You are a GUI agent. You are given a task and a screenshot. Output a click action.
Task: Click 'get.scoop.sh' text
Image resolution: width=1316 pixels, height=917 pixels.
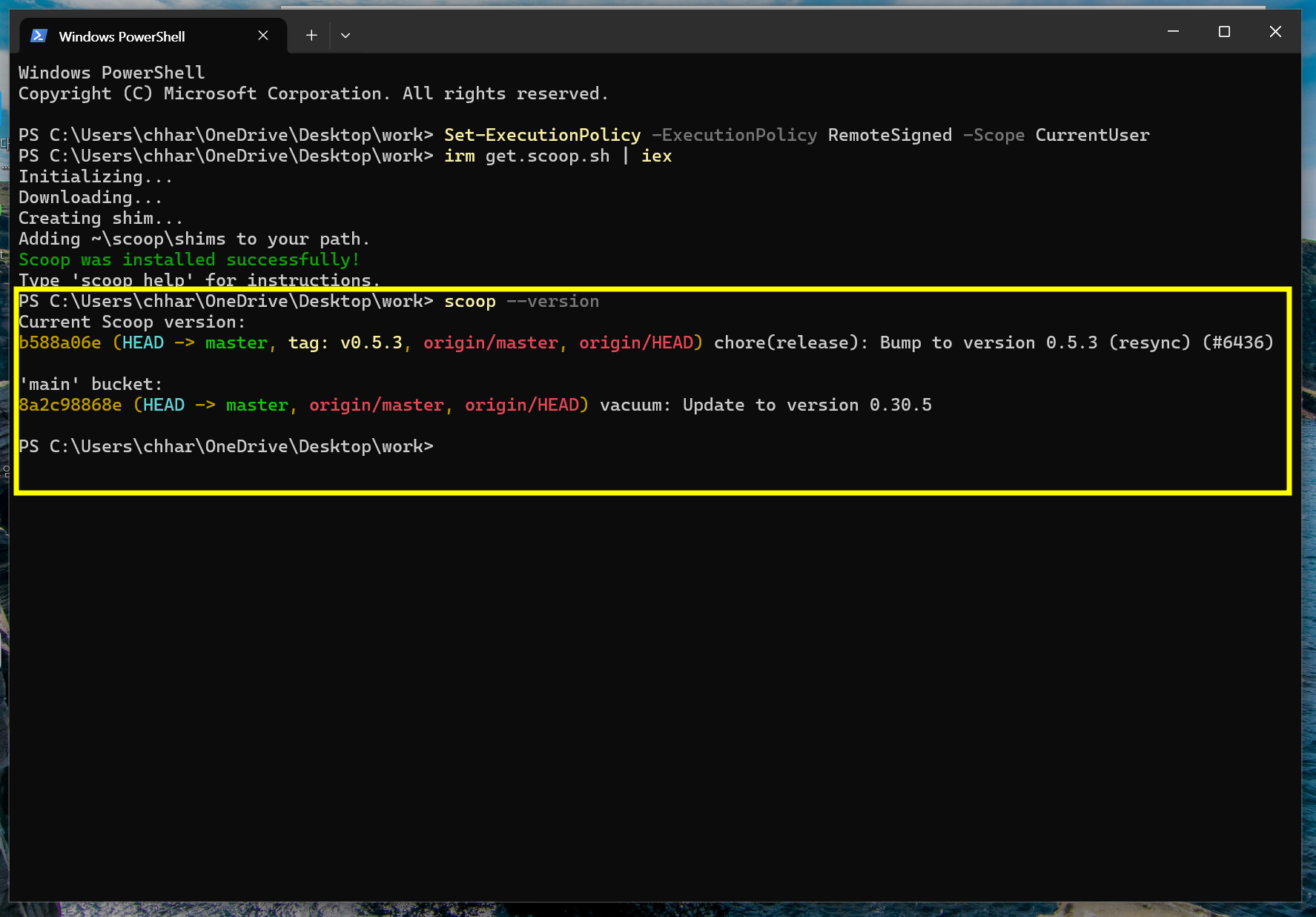pyautogui.click(x=547, y=156)
